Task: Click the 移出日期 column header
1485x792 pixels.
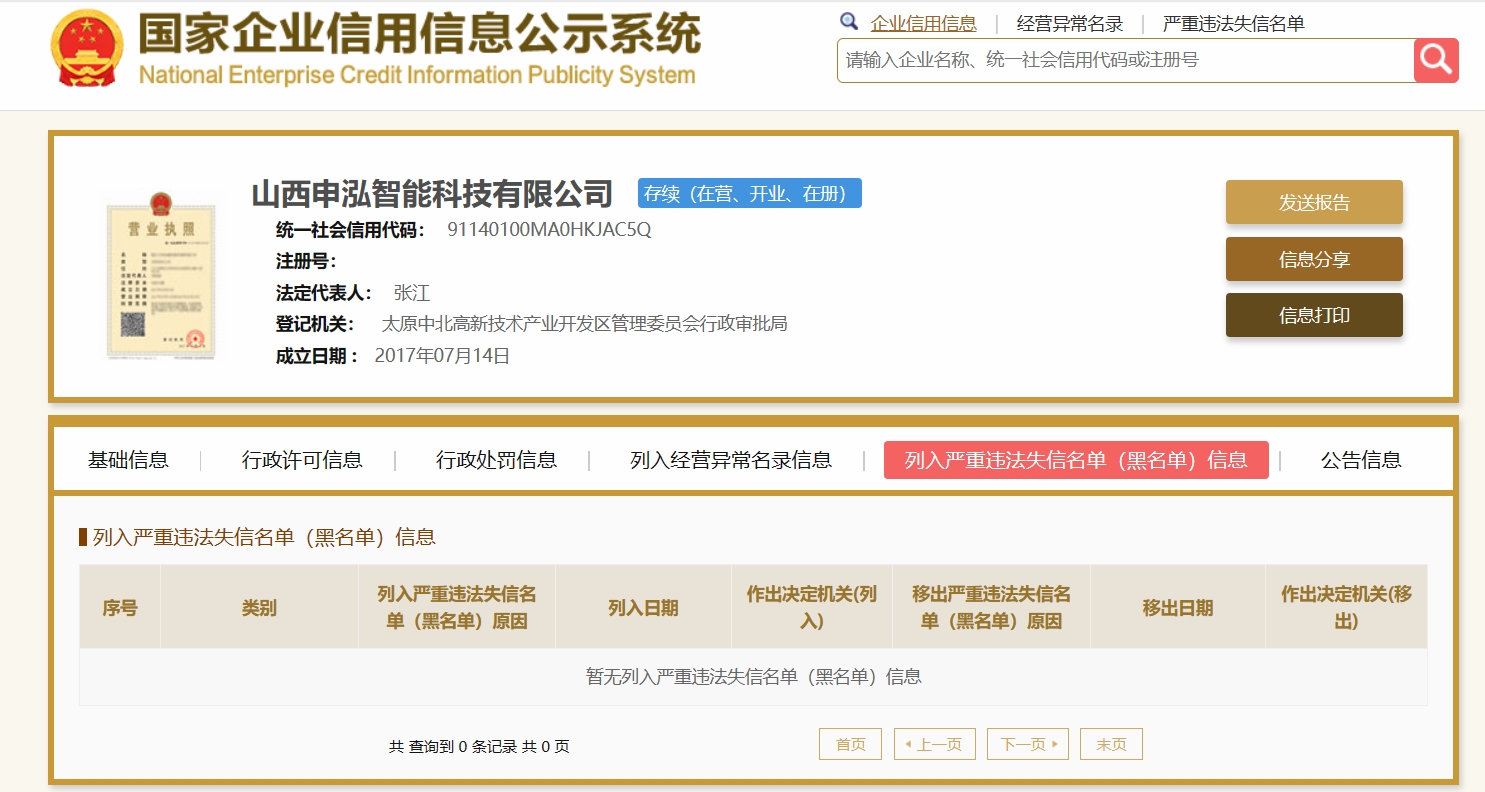Action: tap(1178, 607)
